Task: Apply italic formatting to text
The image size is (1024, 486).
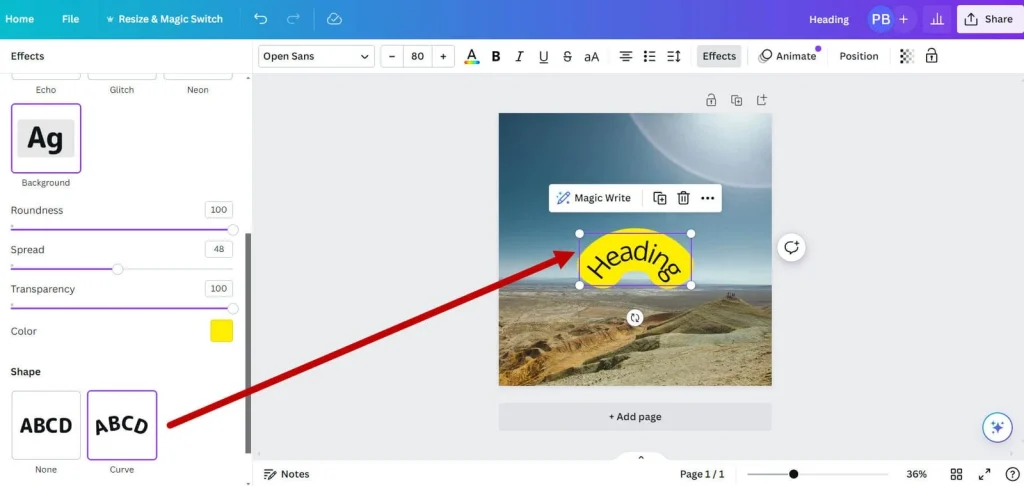Action: (x=519, y=57)
